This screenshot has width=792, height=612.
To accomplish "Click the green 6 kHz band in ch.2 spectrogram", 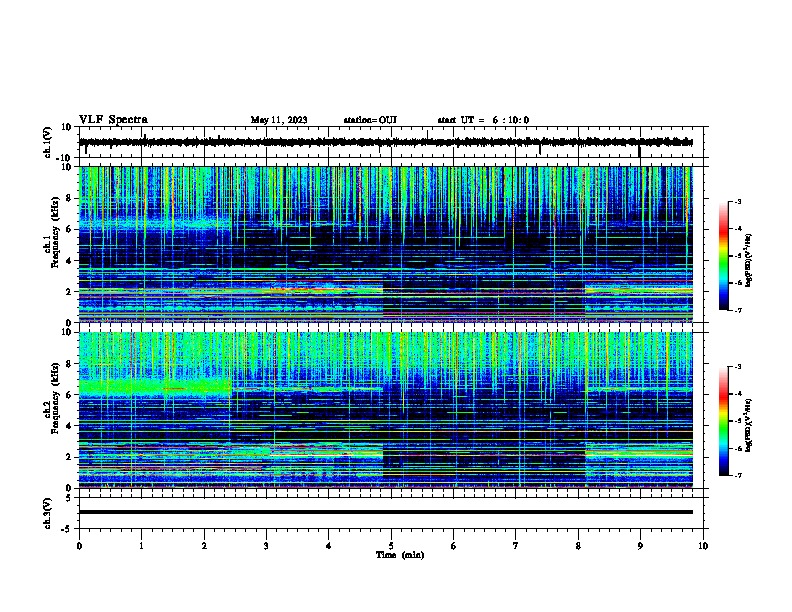I will (156, 387).
